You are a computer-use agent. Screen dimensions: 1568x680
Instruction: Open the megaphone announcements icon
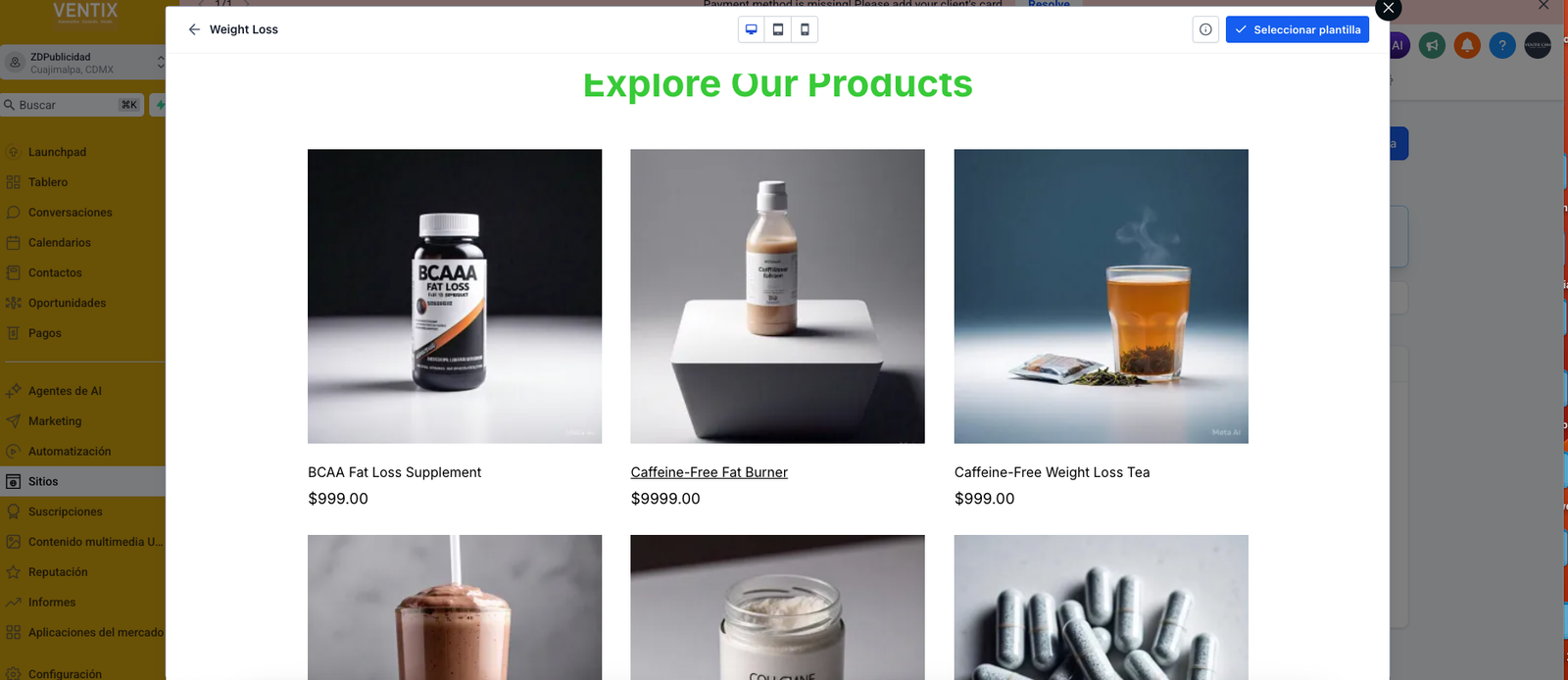point(1432,45)
